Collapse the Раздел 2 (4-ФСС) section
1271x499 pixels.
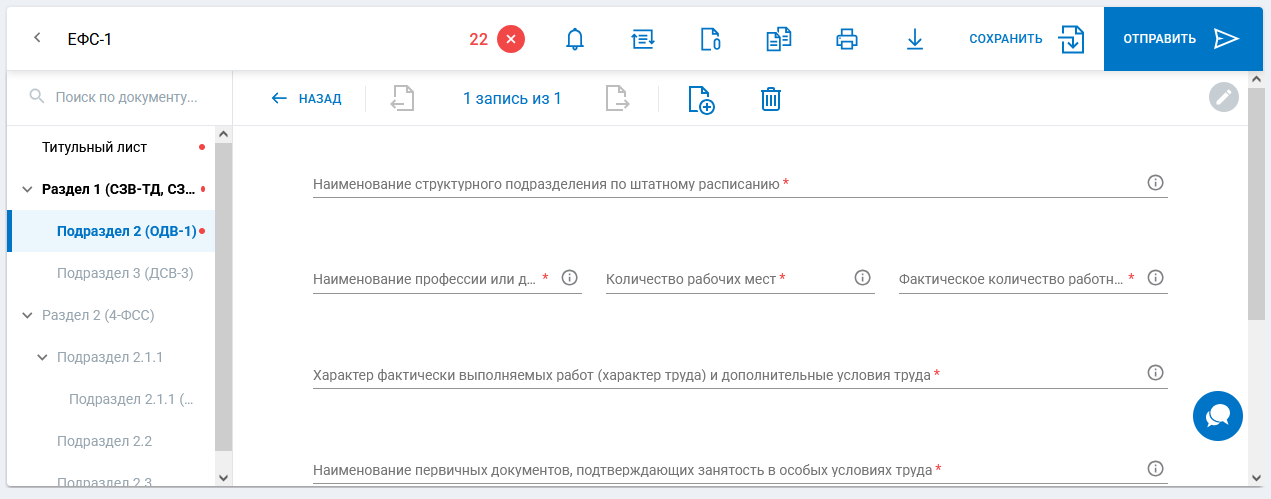coord(26,315)
